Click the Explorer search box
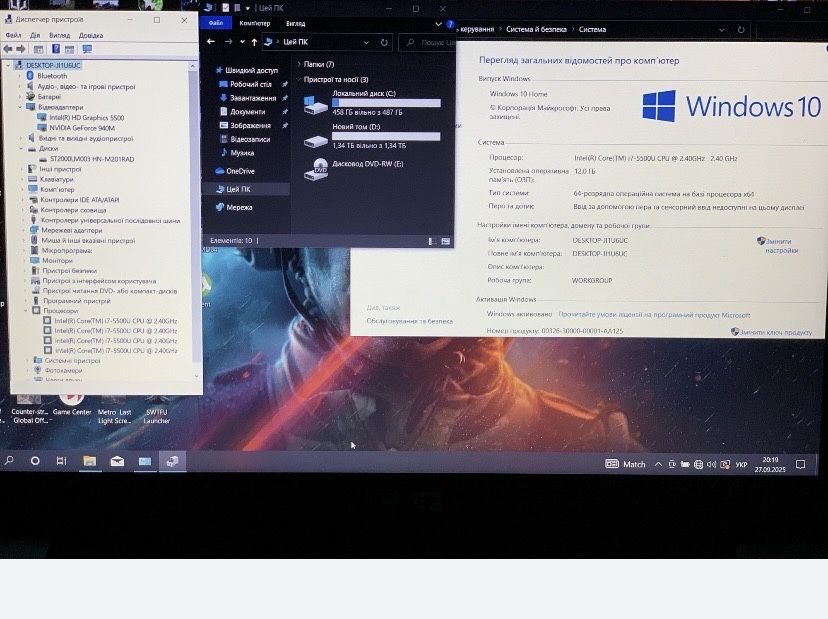 point(427,42)
